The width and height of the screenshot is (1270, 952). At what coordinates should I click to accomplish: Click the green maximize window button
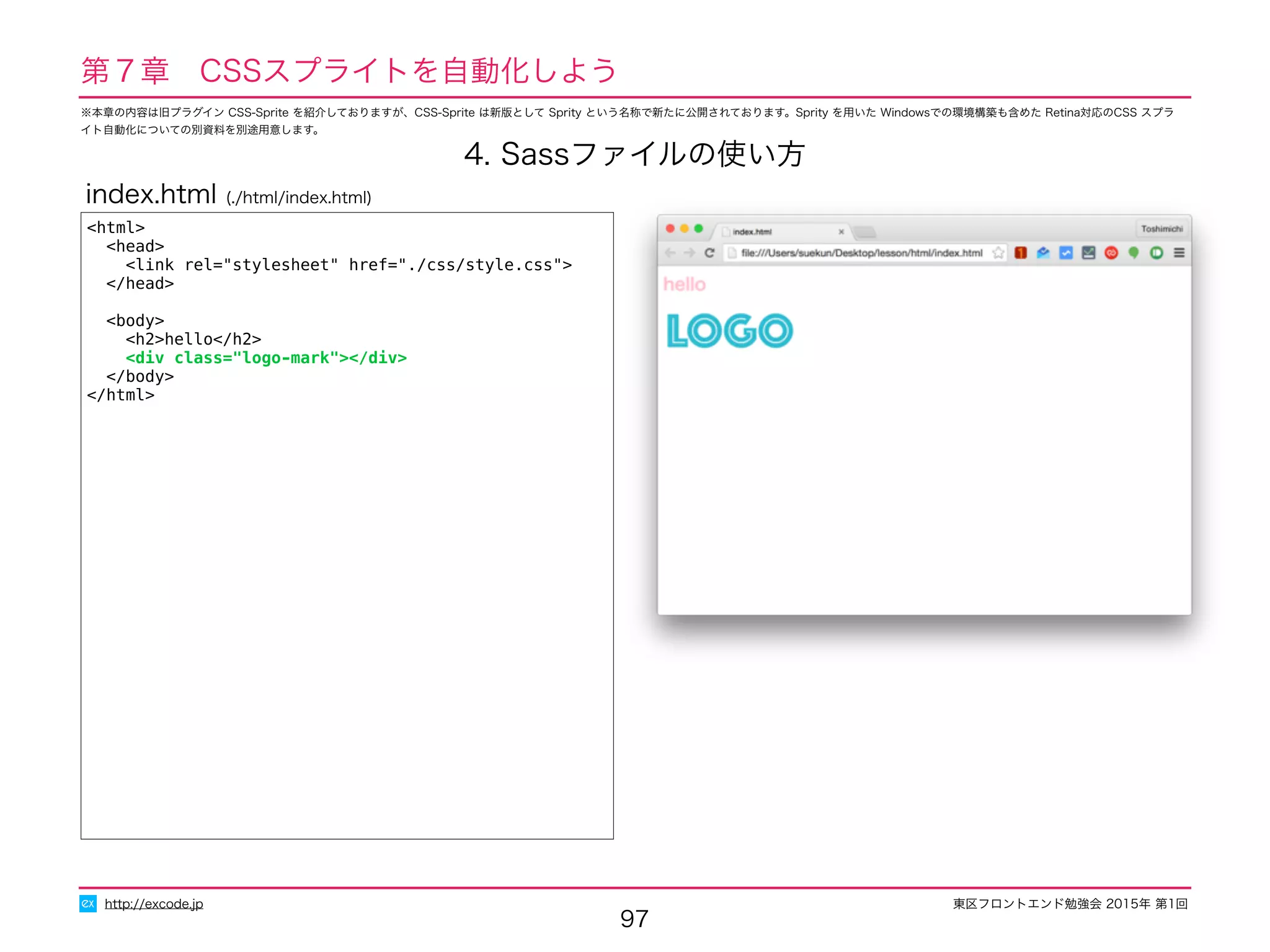coord(699,229)
